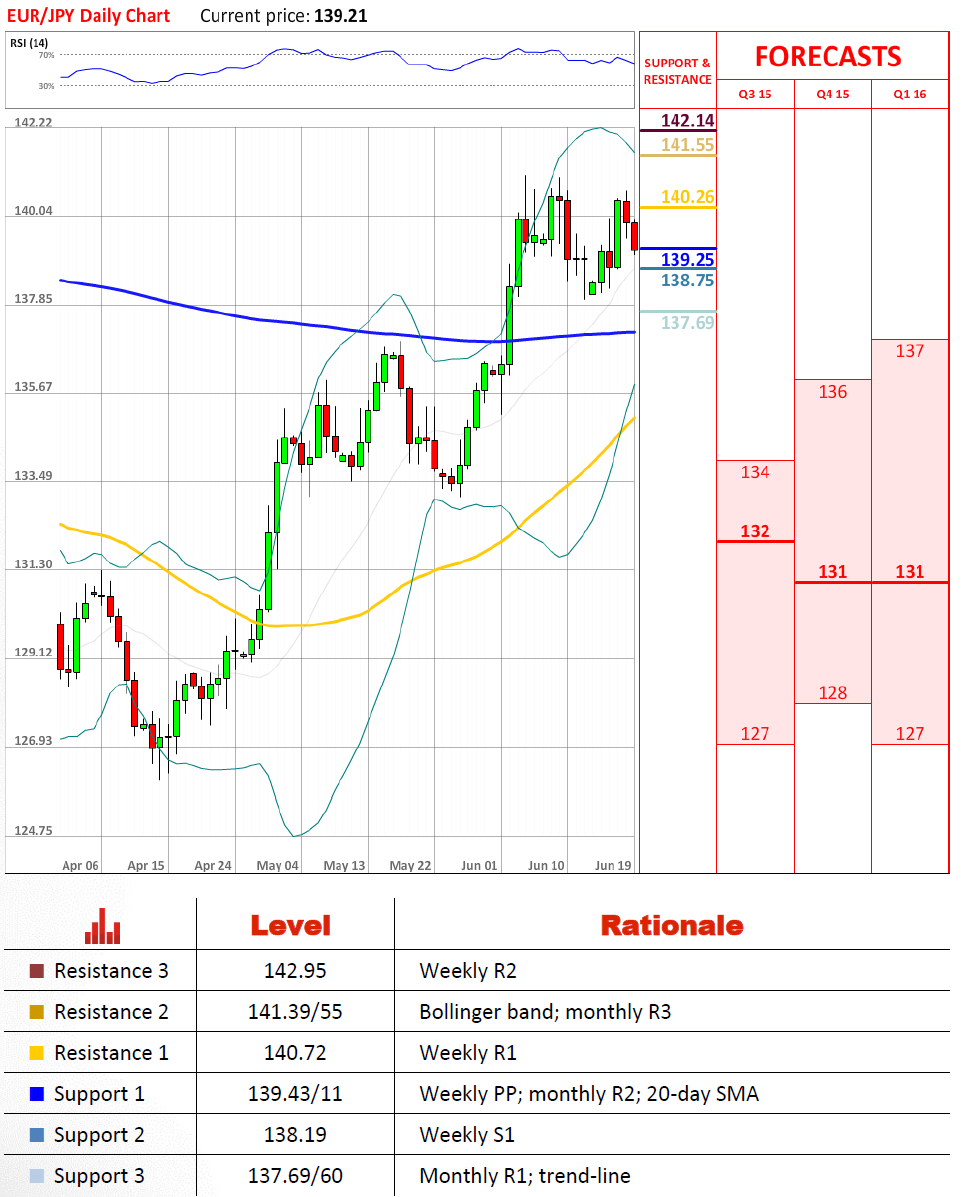Select the Resistance 3 row label

point(111,971)
